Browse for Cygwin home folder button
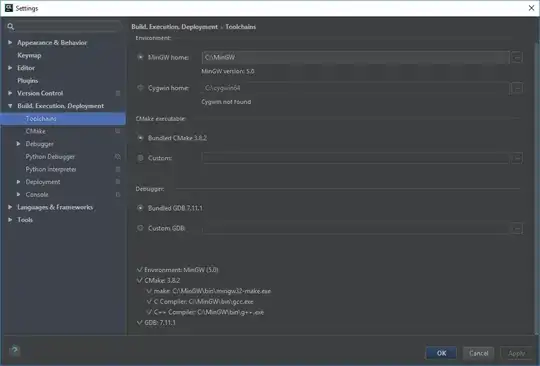The width and height of the screenshot is (540, 366). [x=517, y=88]
